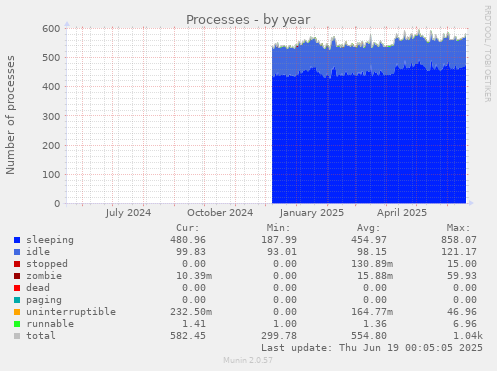Click the dead legend color swatch
The image size is (497, 371).
click(x=17, y=288)
